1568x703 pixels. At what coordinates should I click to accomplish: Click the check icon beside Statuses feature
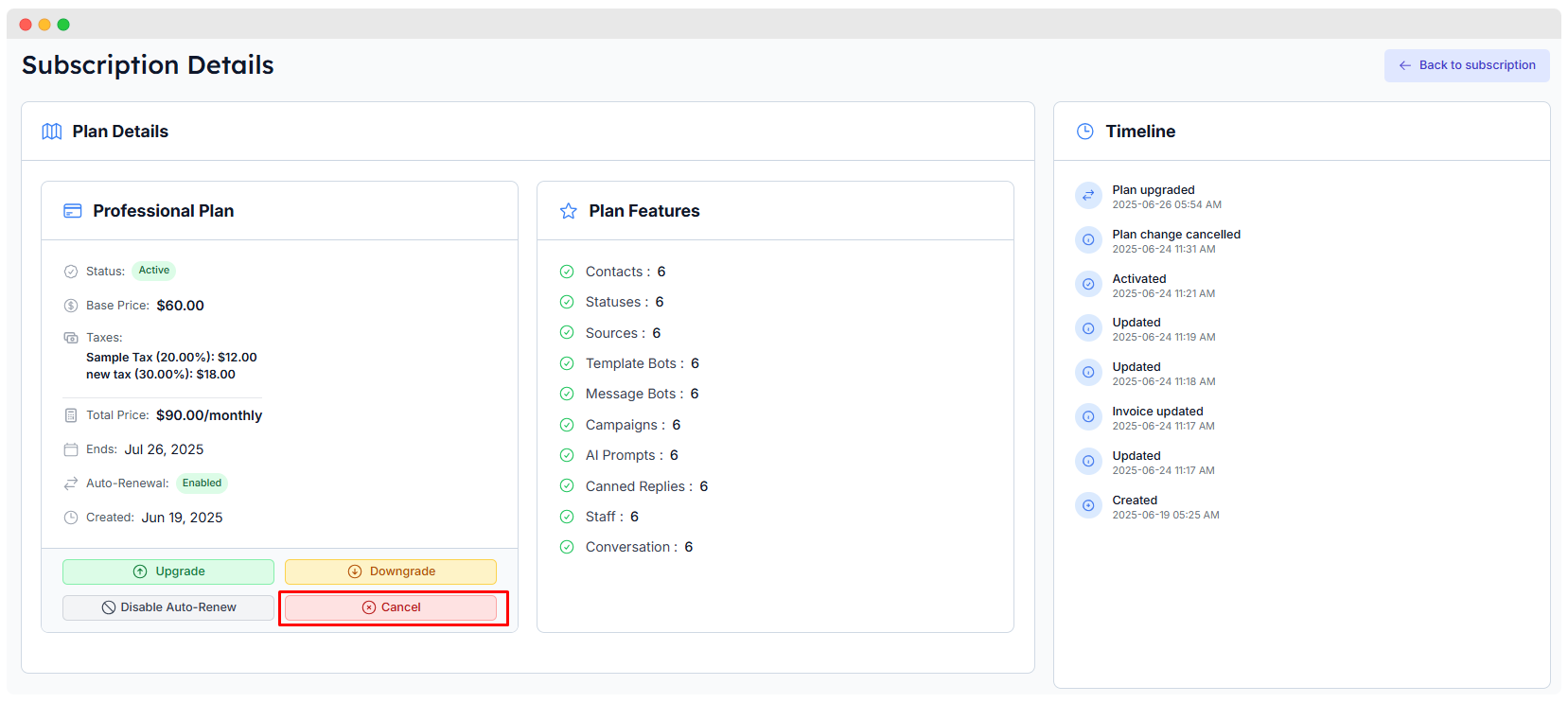[567, 302]
